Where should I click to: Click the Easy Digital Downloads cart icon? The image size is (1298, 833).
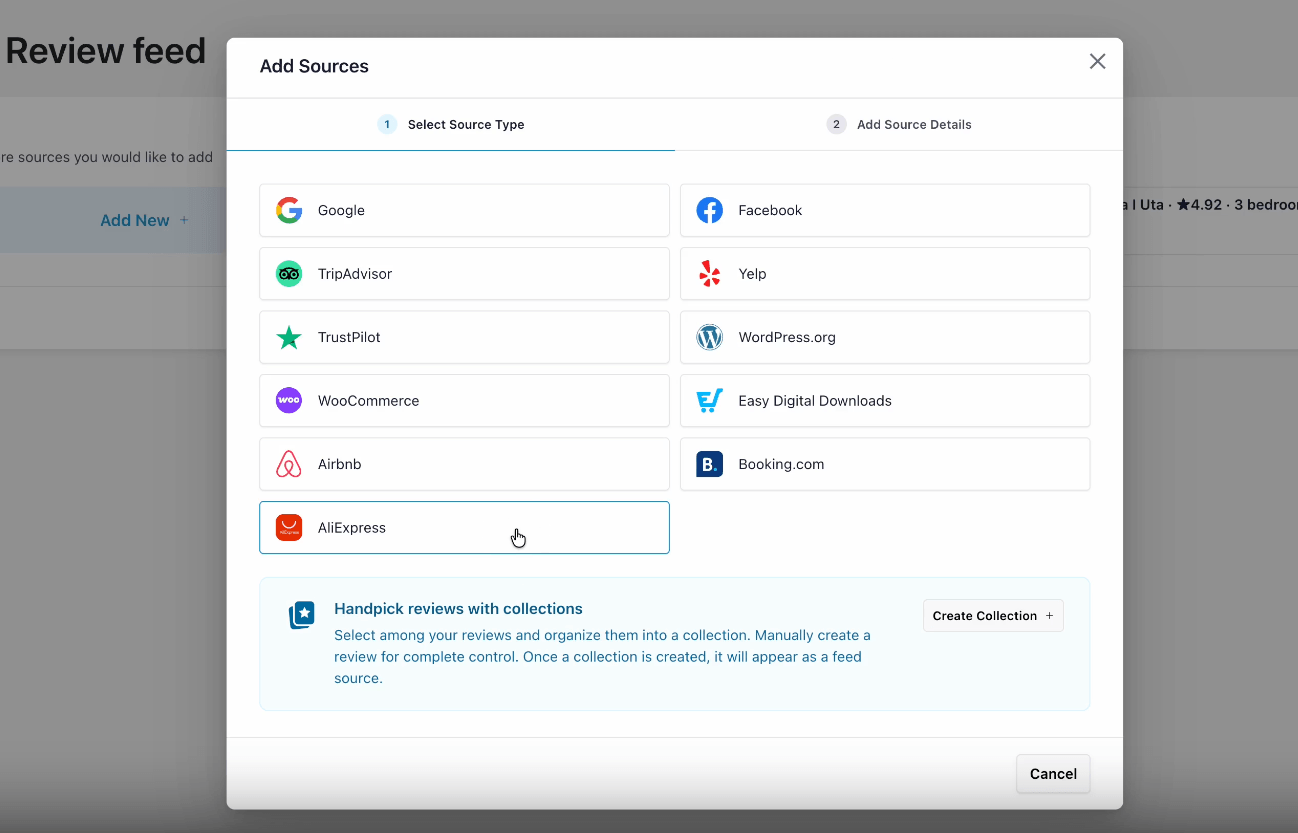pos(709,401)
